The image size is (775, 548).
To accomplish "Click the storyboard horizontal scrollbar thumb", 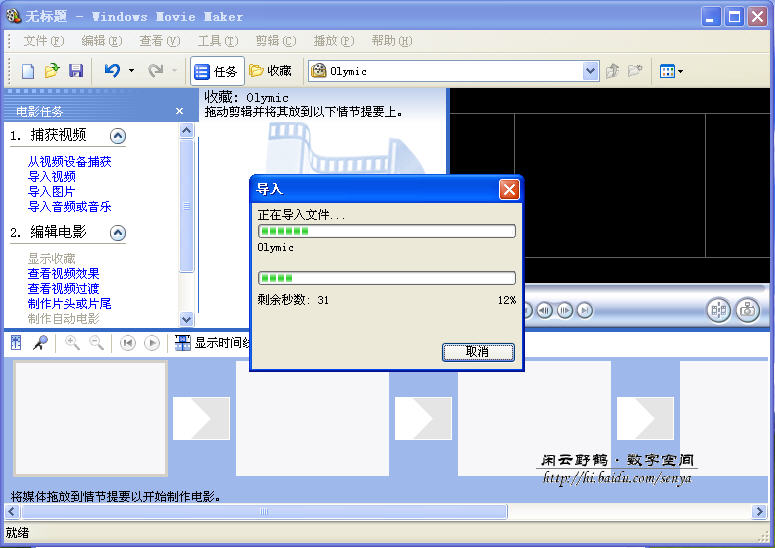I will [x=264, y=511].
